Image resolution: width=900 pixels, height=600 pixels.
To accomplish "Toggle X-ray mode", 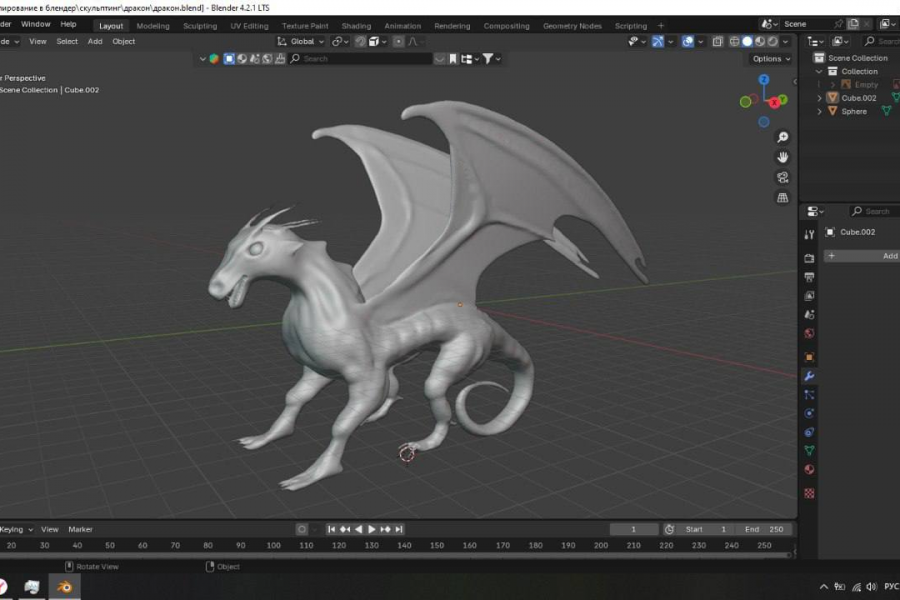I will point(717,41).
